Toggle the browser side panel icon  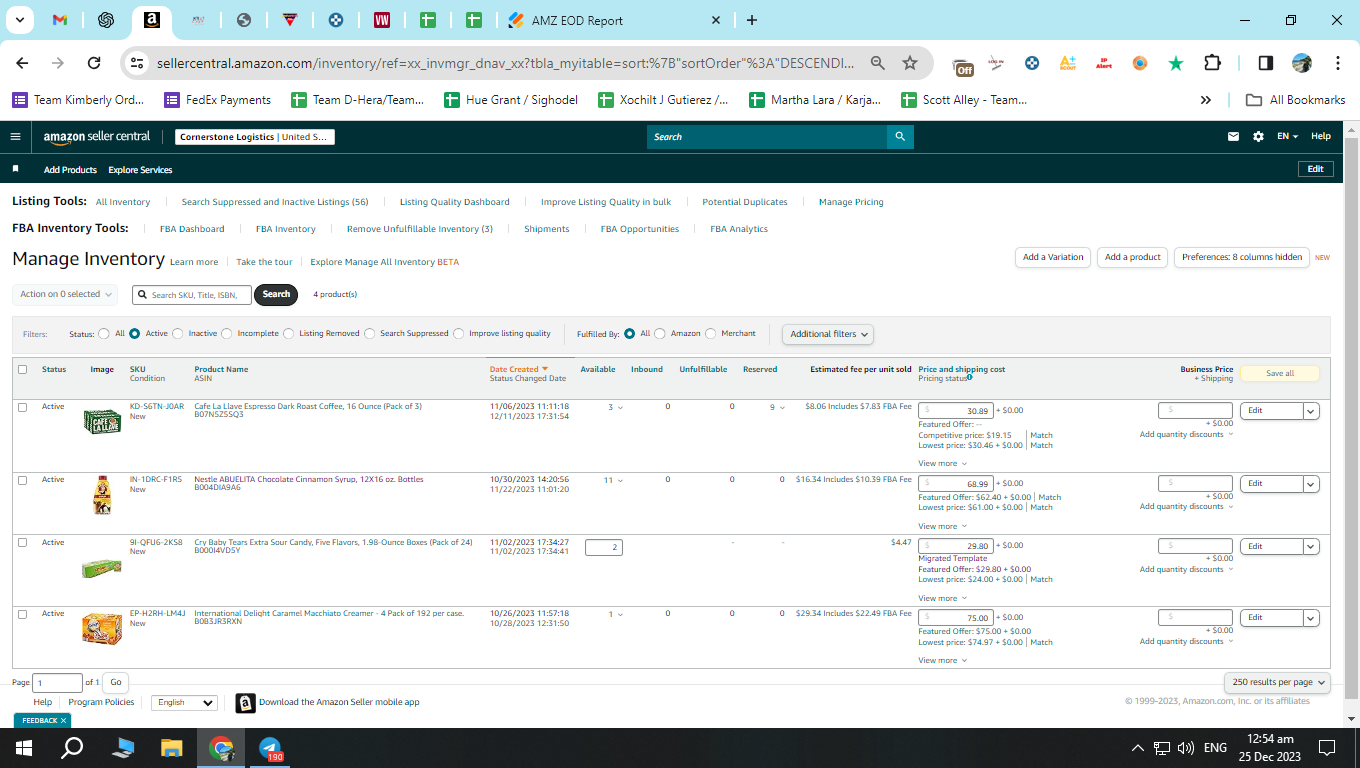click(1265, 63)
